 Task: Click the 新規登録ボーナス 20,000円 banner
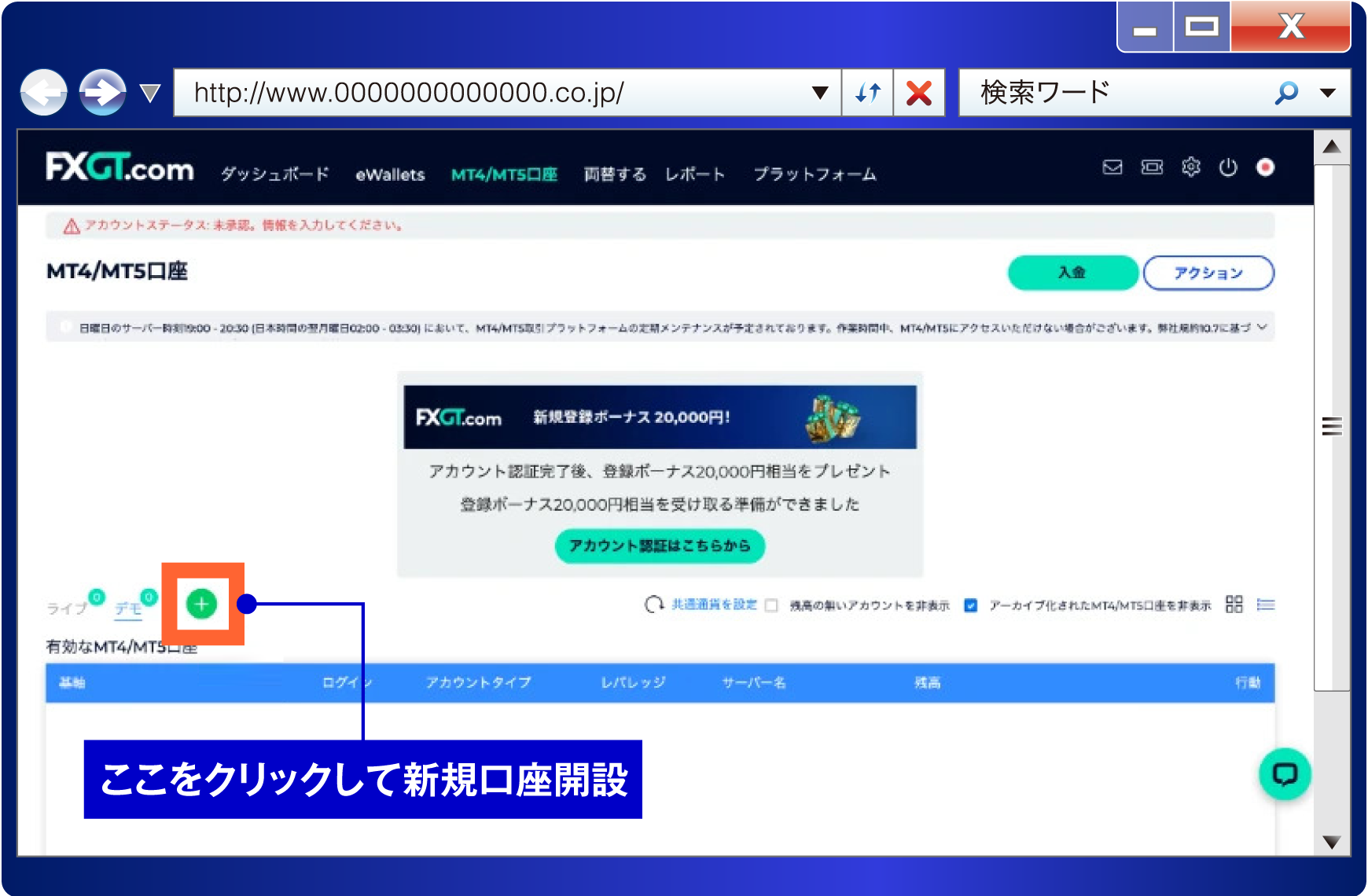click(x=660, y=417)
